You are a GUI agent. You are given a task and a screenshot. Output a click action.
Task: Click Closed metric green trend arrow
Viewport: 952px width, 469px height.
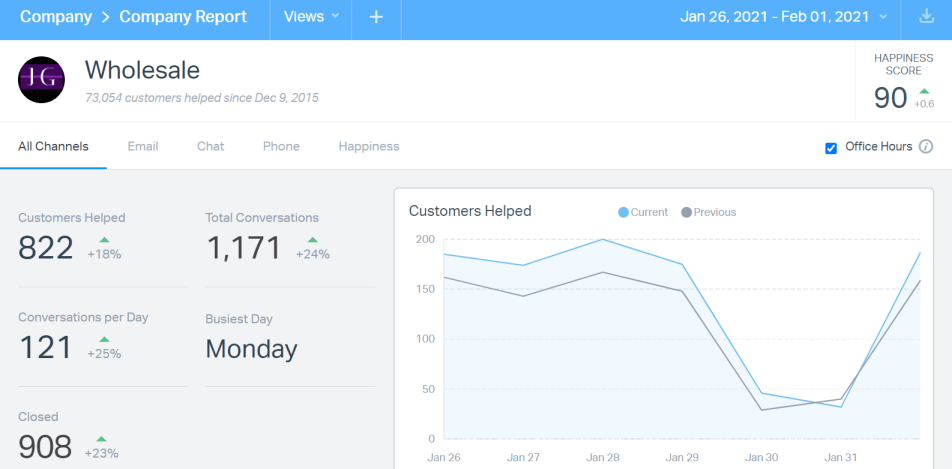point(102,439)
